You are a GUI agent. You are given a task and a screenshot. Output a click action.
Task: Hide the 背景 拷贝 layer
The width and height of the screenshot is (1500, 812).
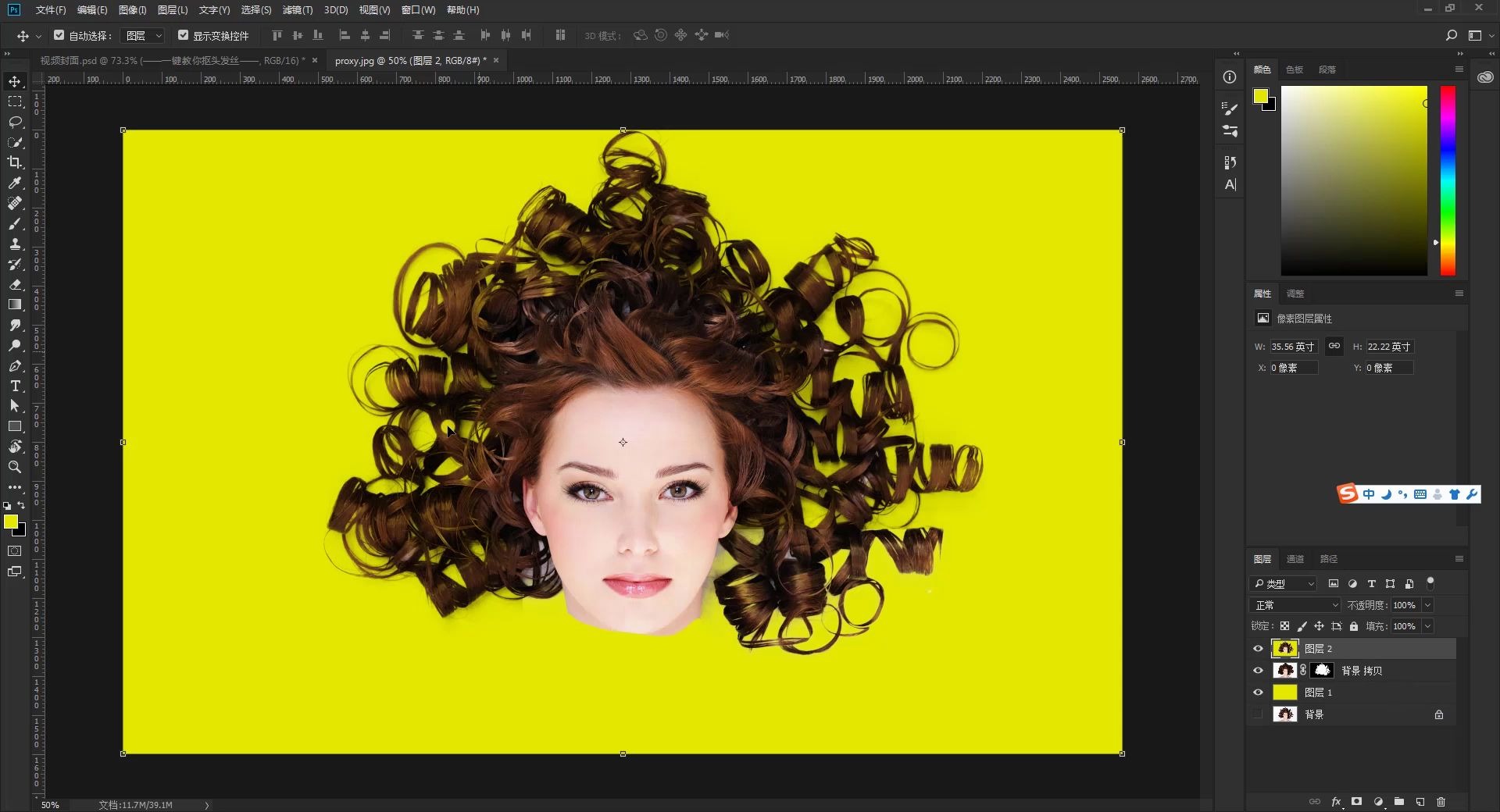coord(1258,671)
